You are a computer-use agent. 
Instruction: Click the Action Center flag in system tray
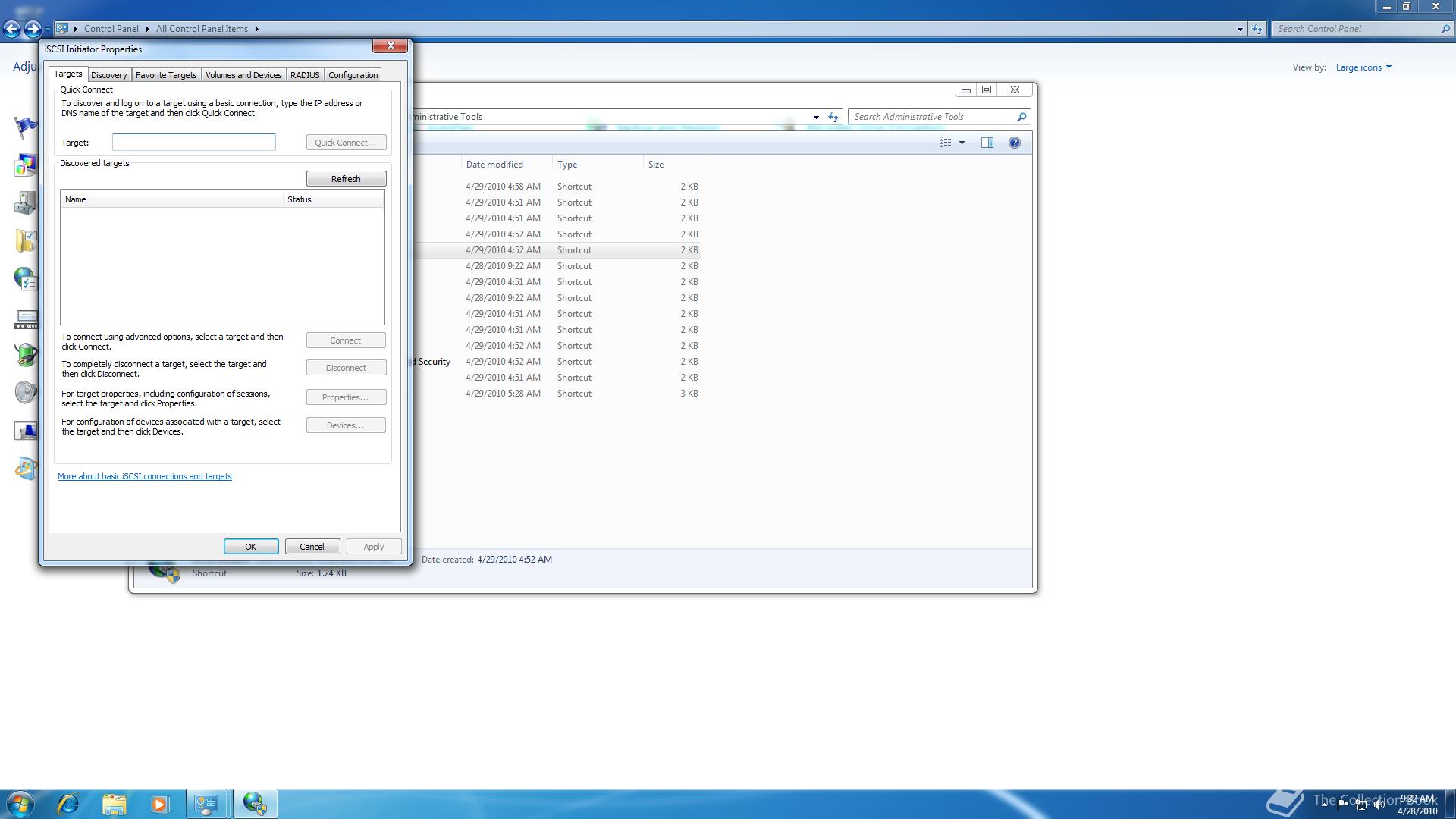1343,805
